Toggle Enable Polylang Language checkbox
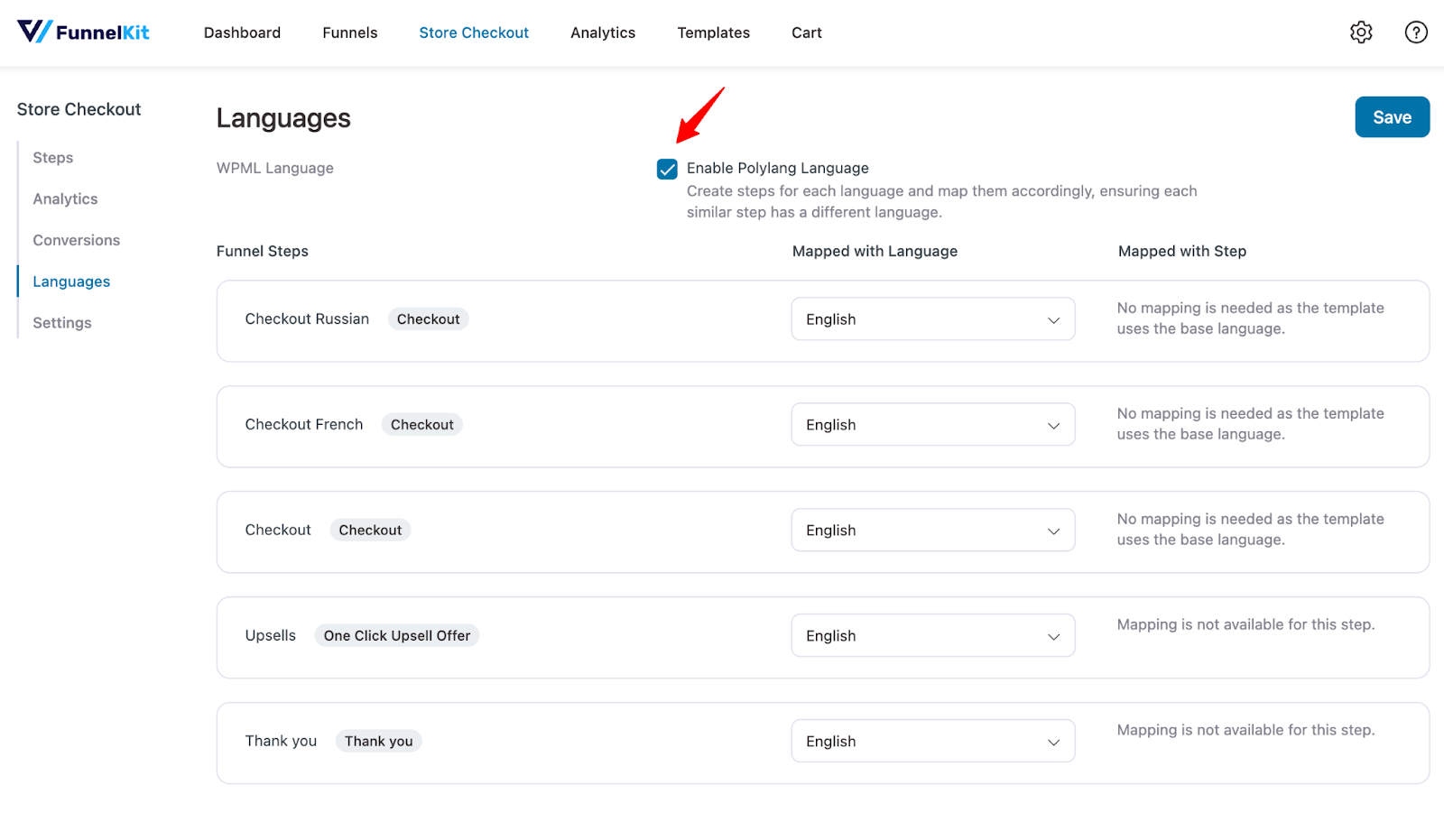The height and width of the screenshot is (840, 1444). pos(667,169)
